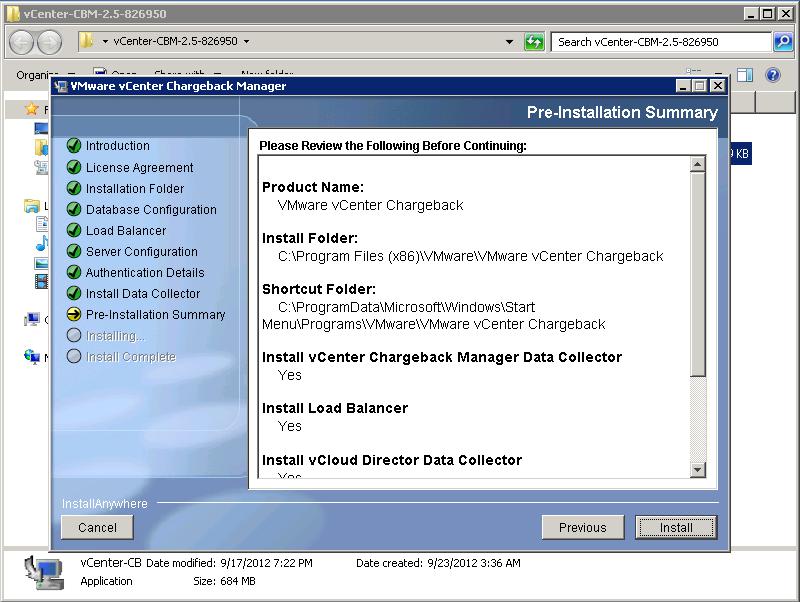Screen dimensions: 800x602
Task: Open Explorer help with the blue question mark
Action: pyautogui.click(x=773, y=76)
